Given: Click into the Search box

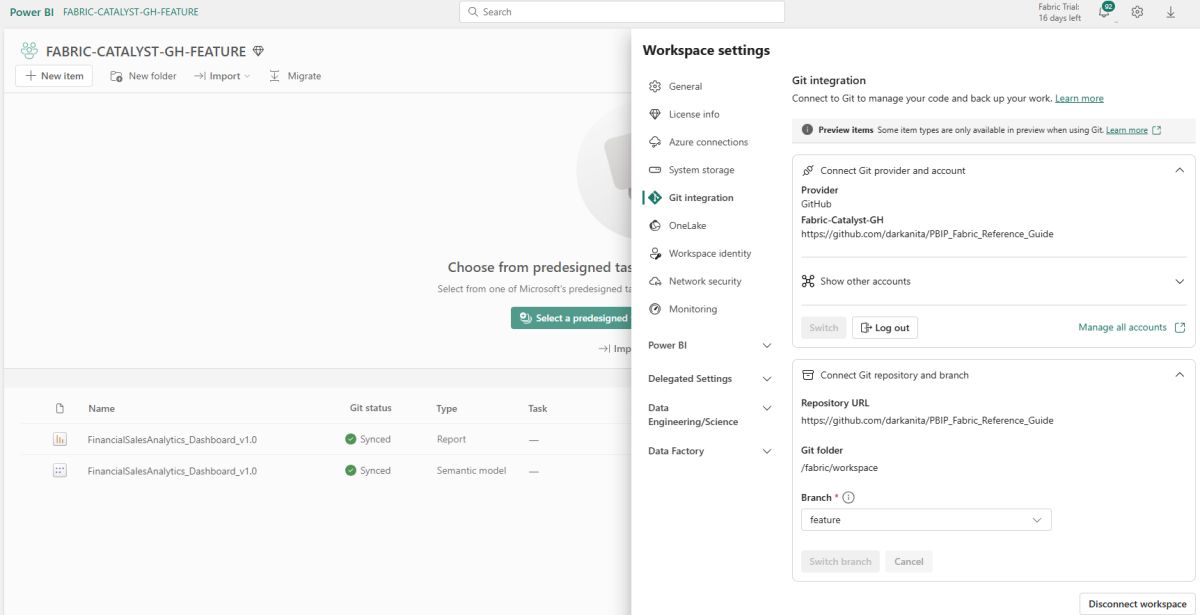Looking at the screenshot, I should (622, 12).
